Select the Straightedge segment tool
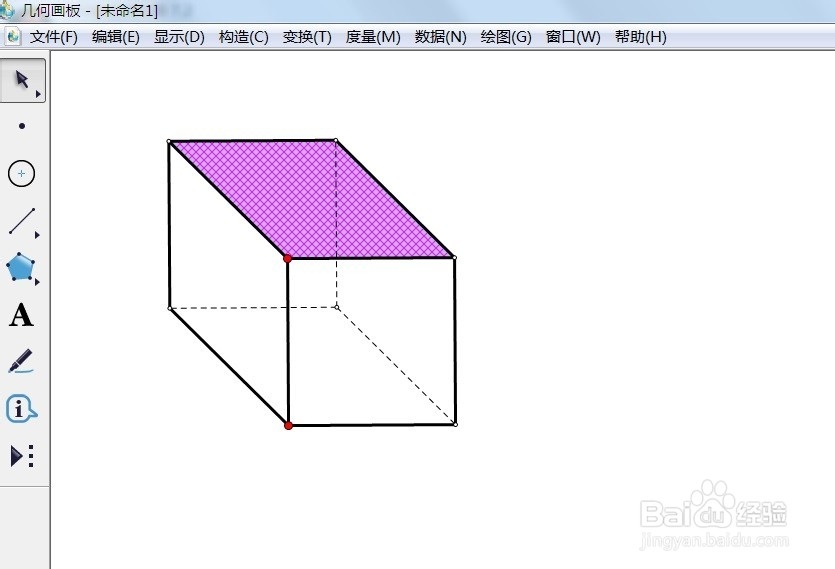 [x=22, y=221]
